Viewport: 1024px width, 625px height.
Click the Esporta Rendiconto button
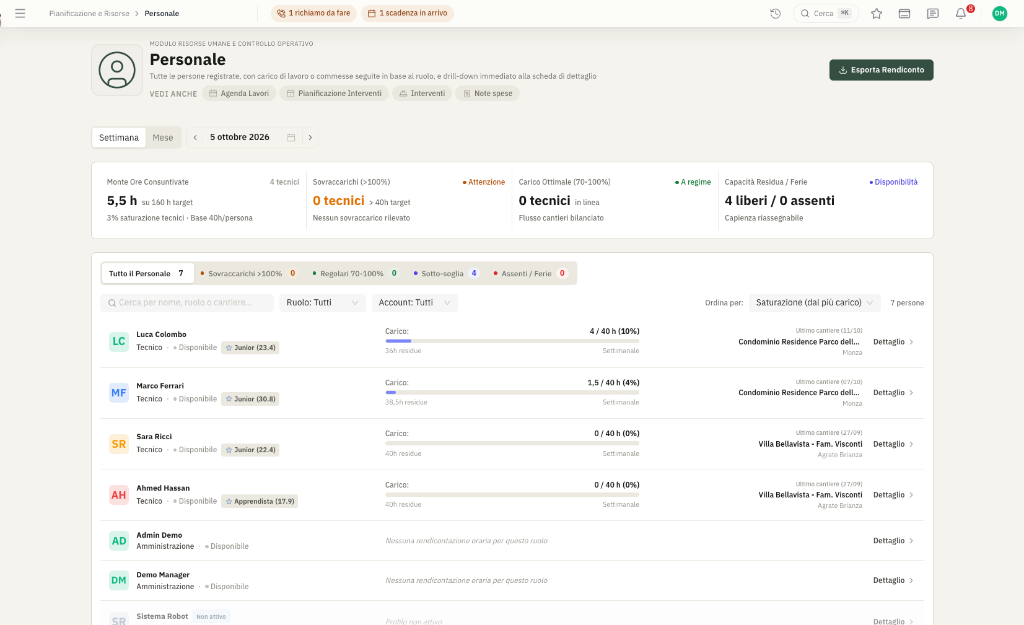pyautogui.click(x=881, y=70)
